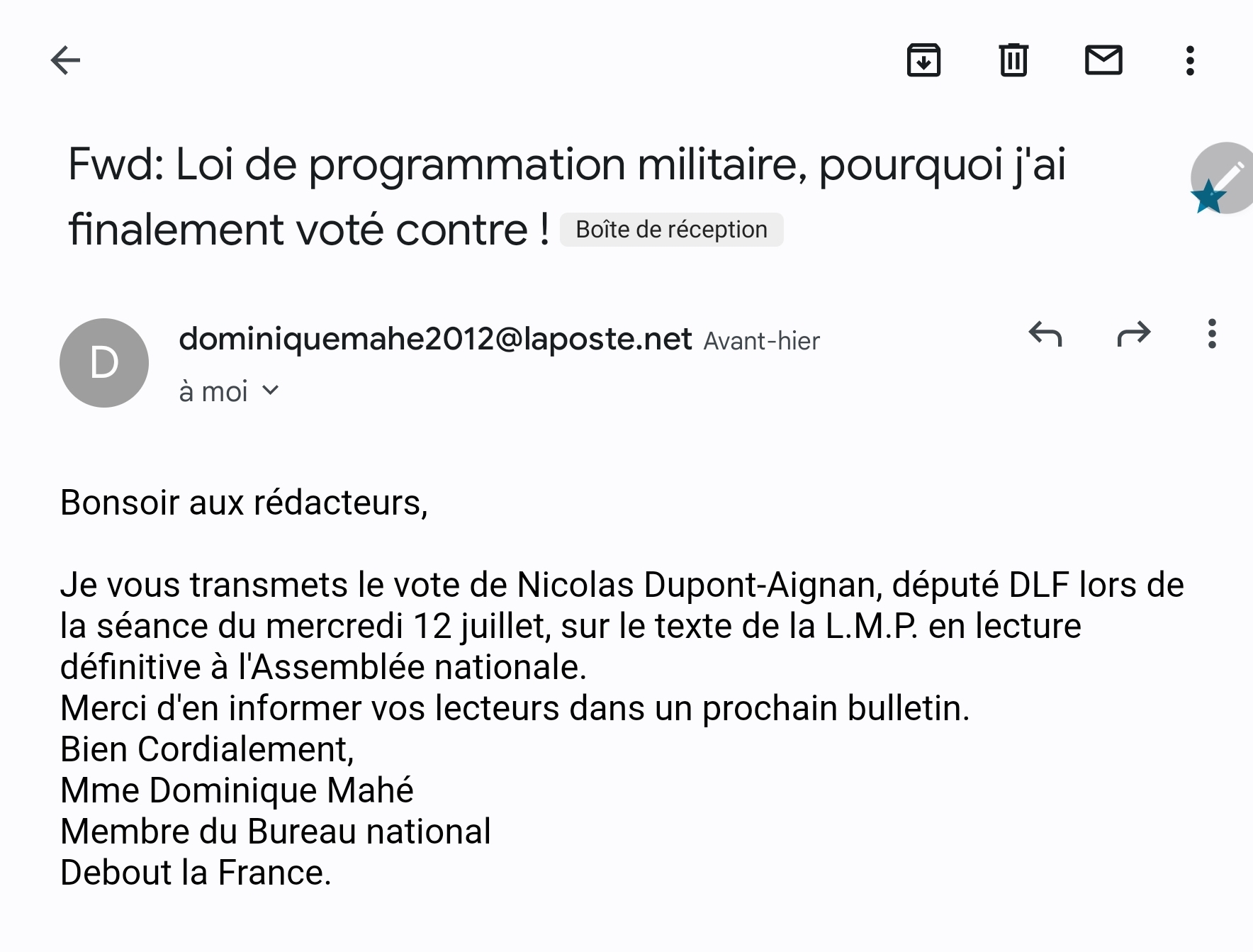Image resolution: width=1253 pixels, height=952 pixels.
Task: Reply to the message
Action: (x=1045, y=333)
